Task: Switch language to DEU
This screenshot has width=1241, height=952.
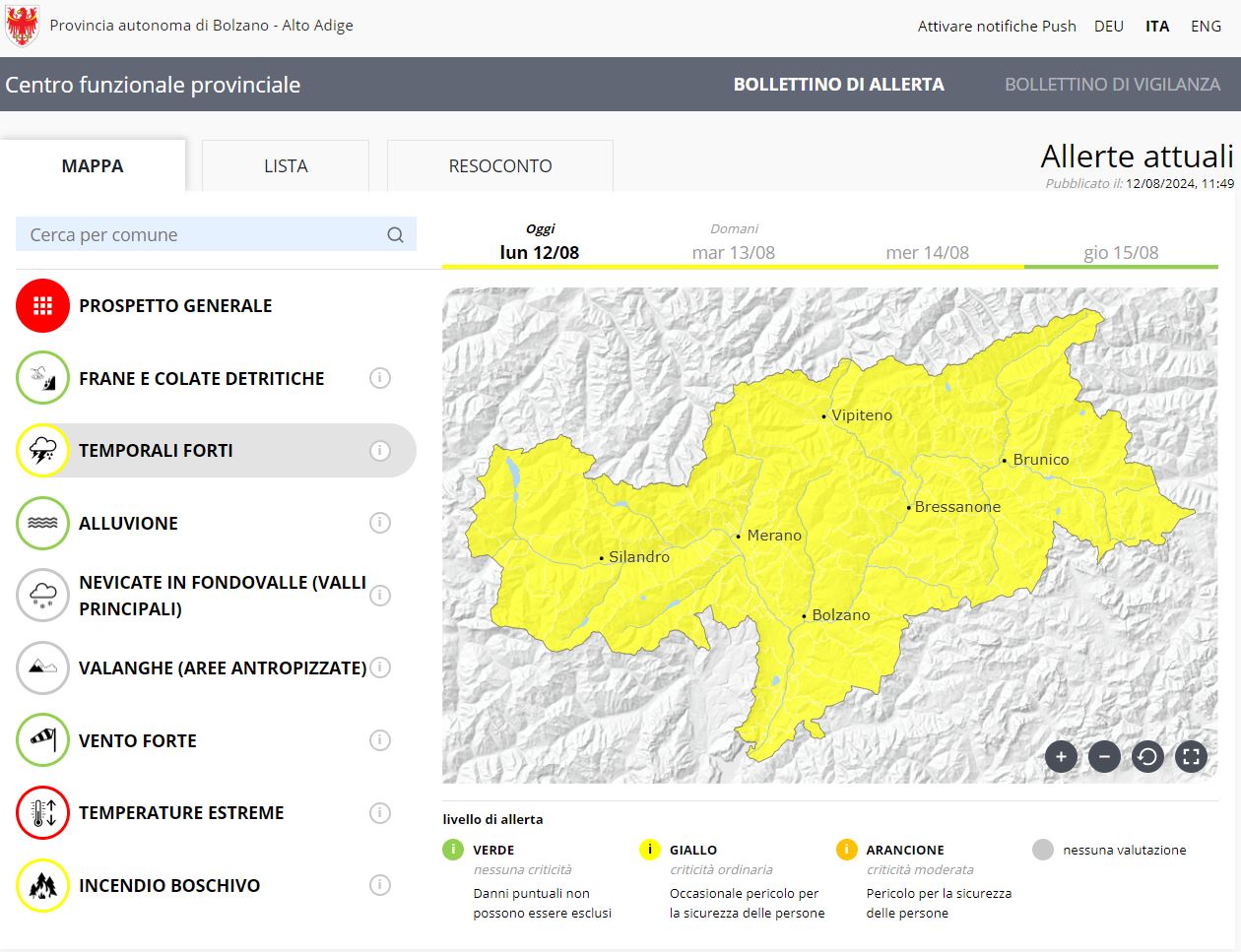Action: point(1108,27)
